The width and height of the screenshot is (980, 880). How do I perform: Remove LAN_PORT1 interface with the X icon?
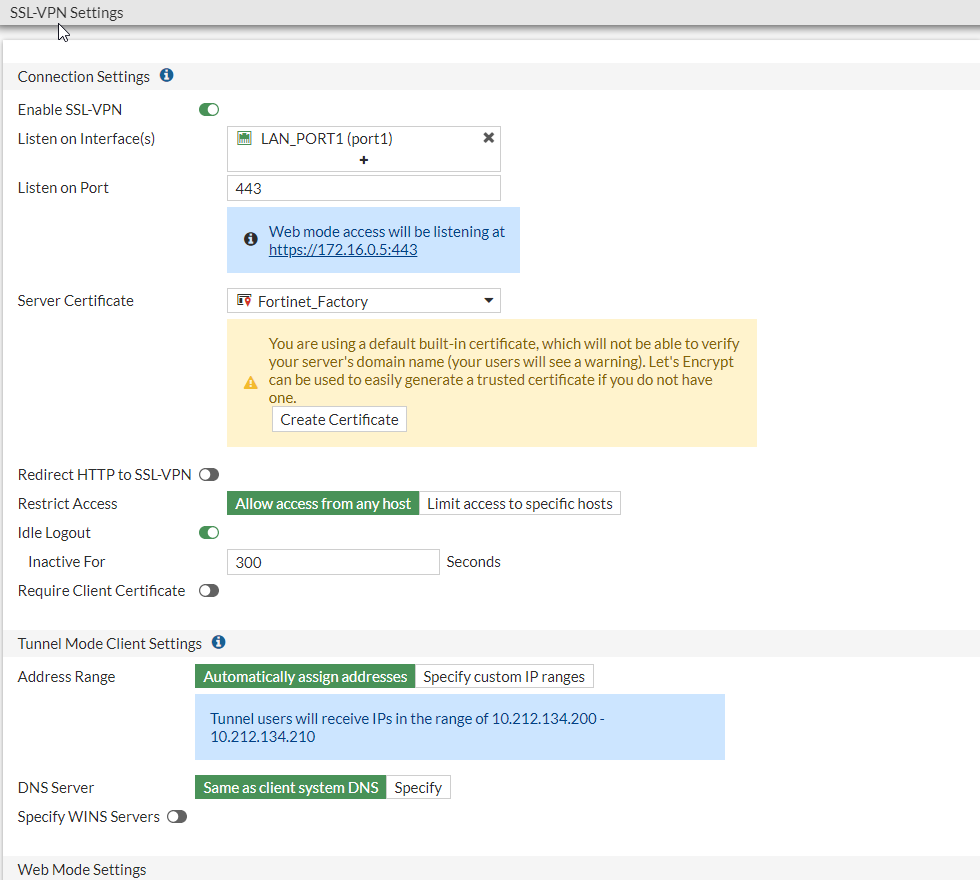[489, 138]
